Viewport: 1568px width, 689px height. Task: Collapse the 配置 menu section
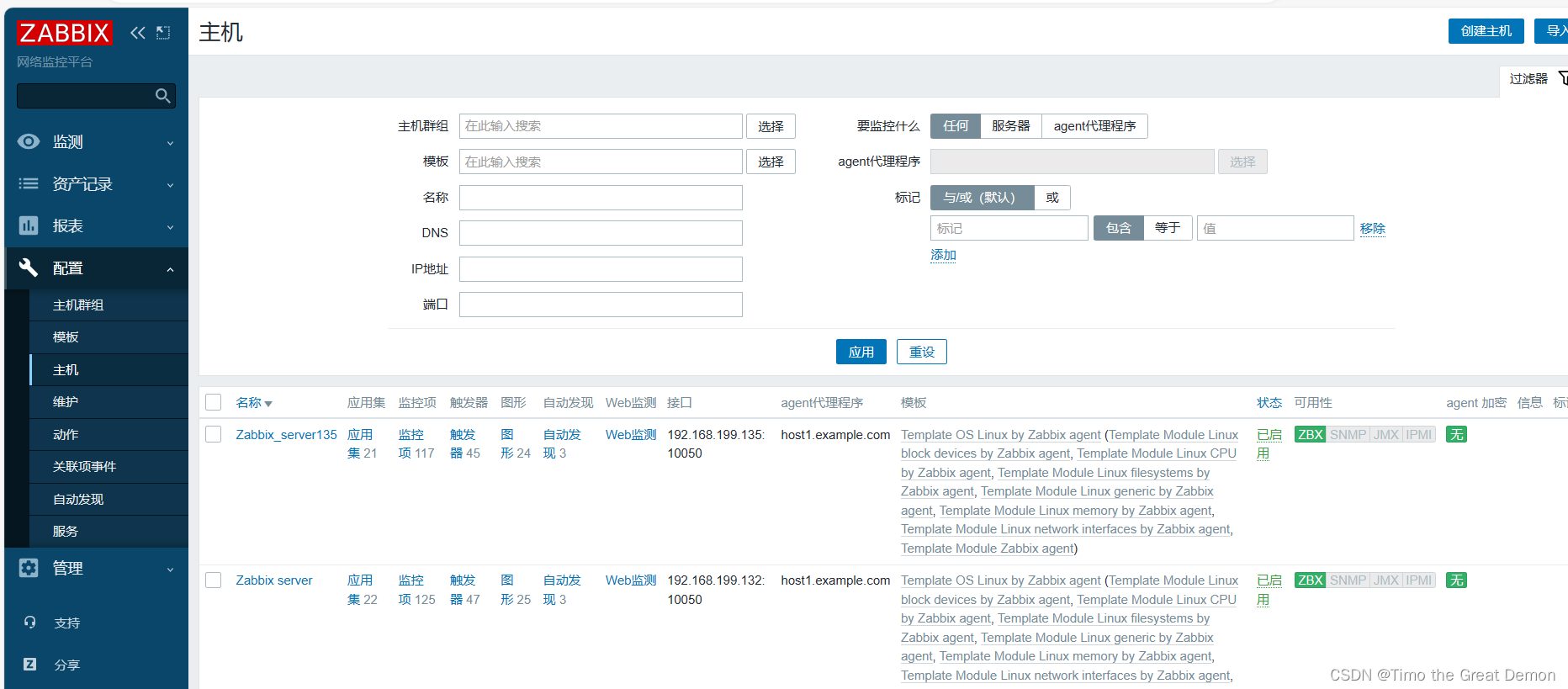point(96,268)
